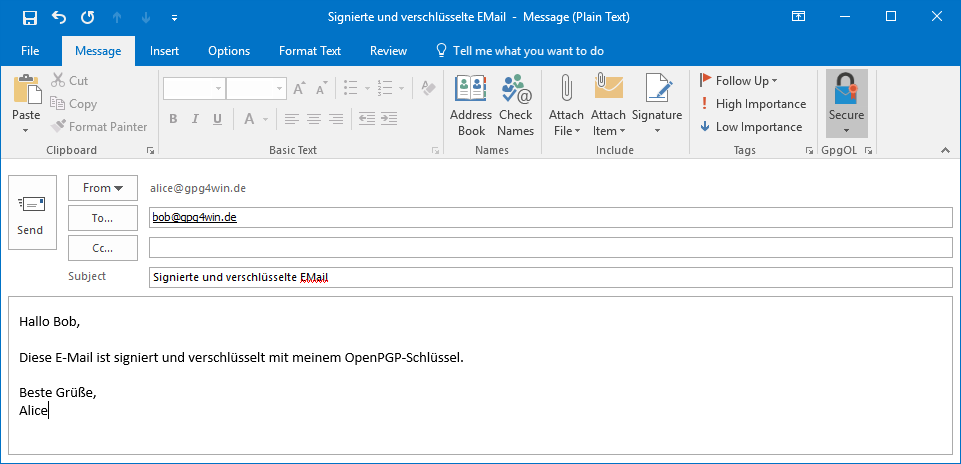Click the Attach File paperclip icon
Image resolution: width=961 pixels, height=464 pixels.
tap(566, 89)
